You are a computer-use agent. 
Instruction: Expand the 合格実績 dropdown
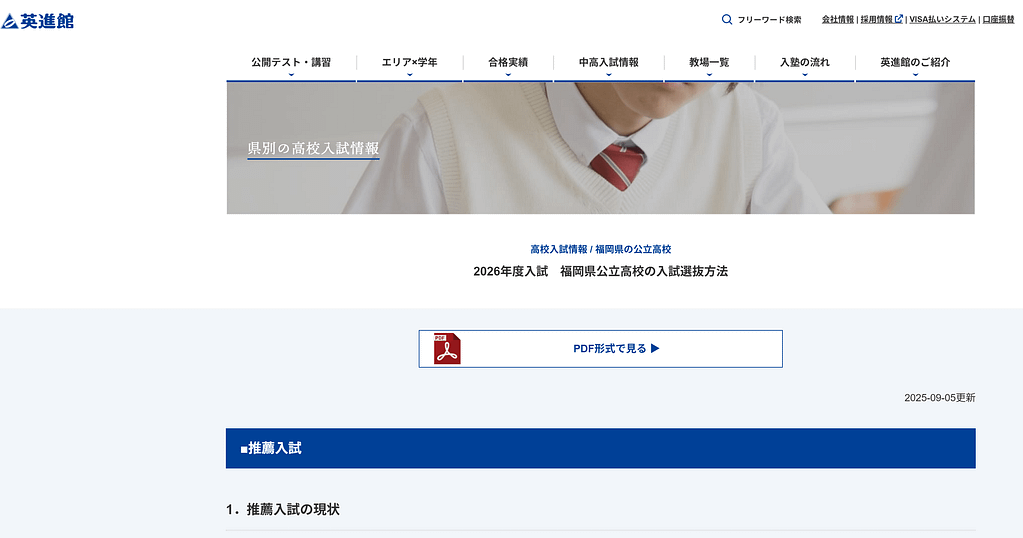[508, 63]
